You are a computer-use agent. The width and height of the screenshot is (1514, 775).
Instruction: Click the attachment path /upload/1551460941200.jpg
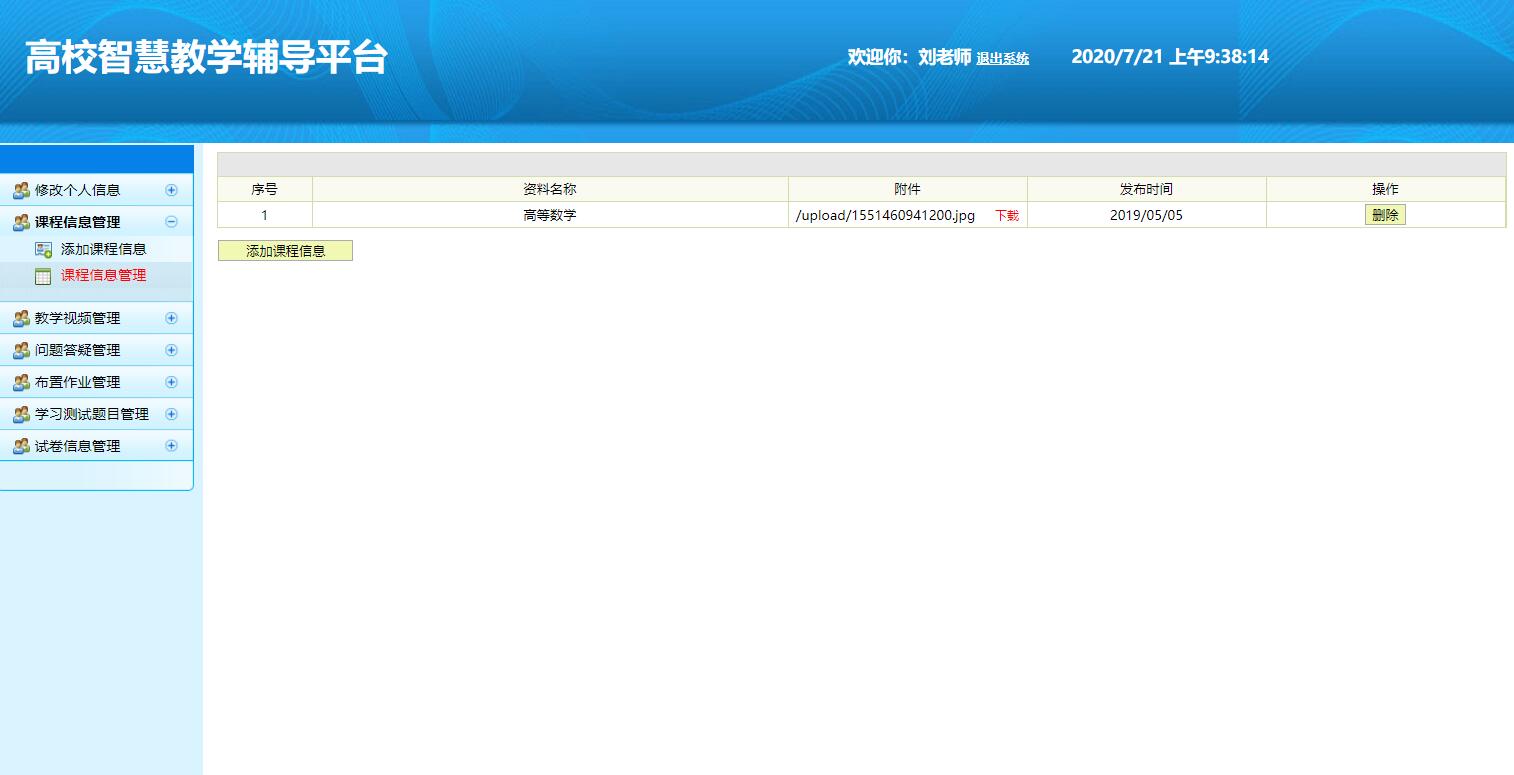pos(884,214)
